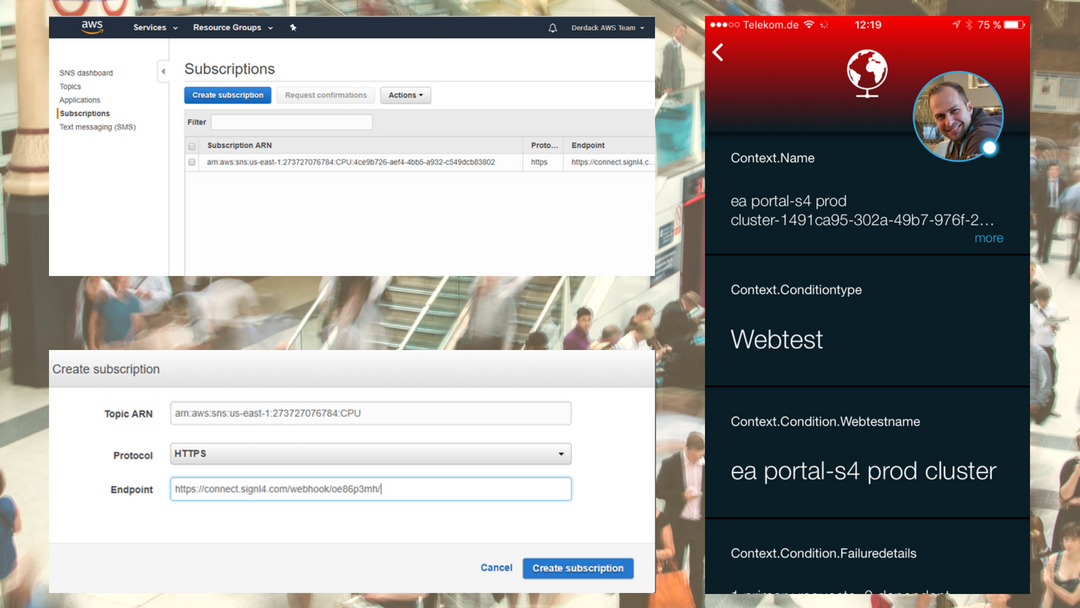1080x608 pixels.
Task: Open Topics in the sidebar
Action: [70, 87]
